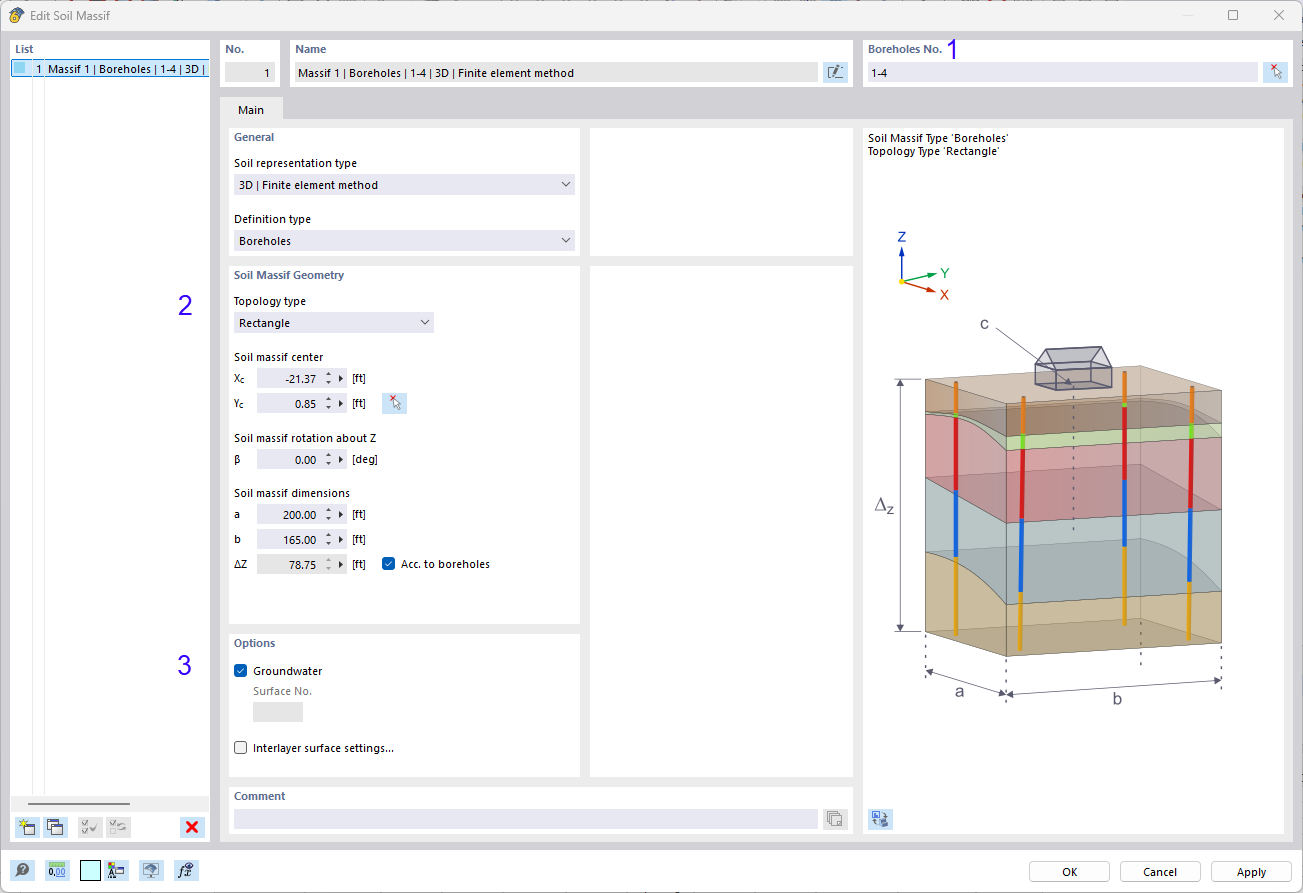Switch to the Main tab

point(251,110)
